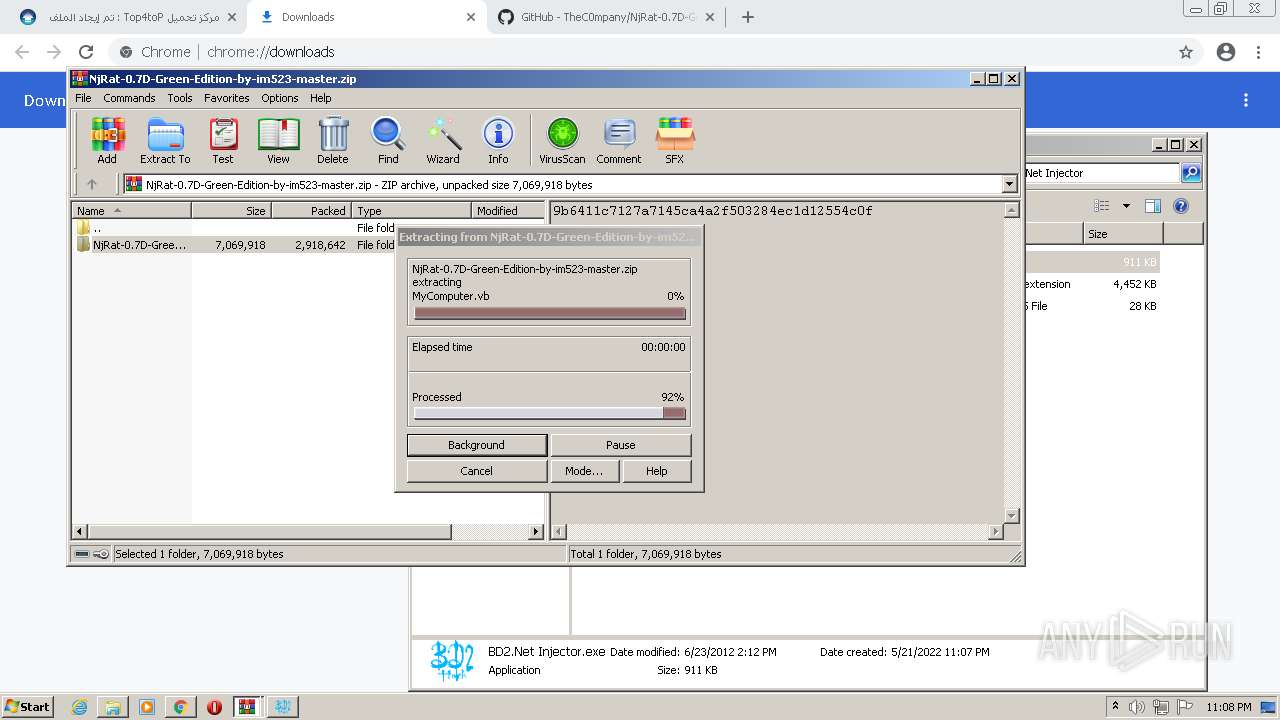Click the SFX toolbar icon
Viewport: 1280px width, 720px height.
pos(675,140)
